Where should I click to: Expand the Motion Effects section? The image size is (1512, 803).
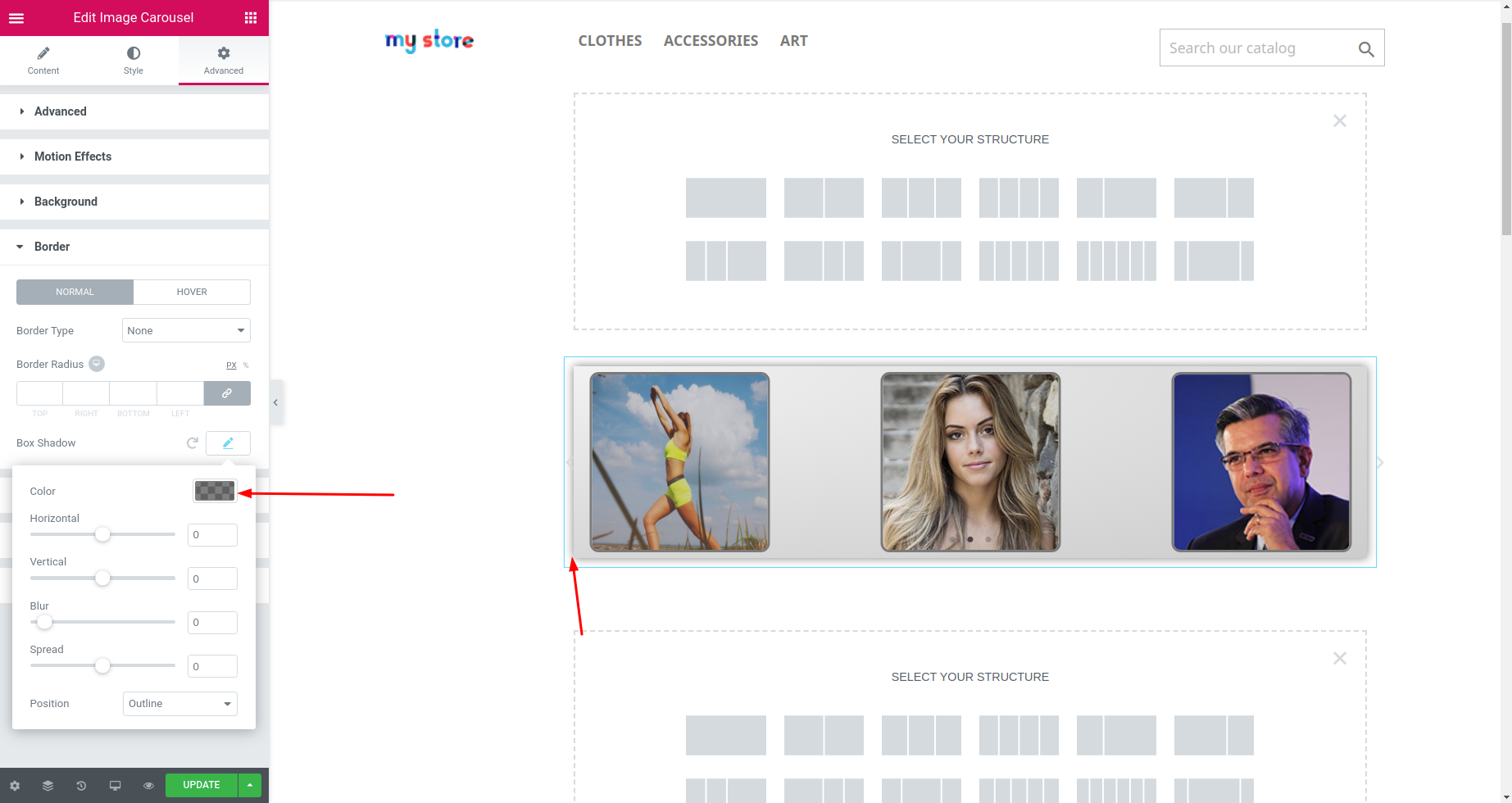134,157
